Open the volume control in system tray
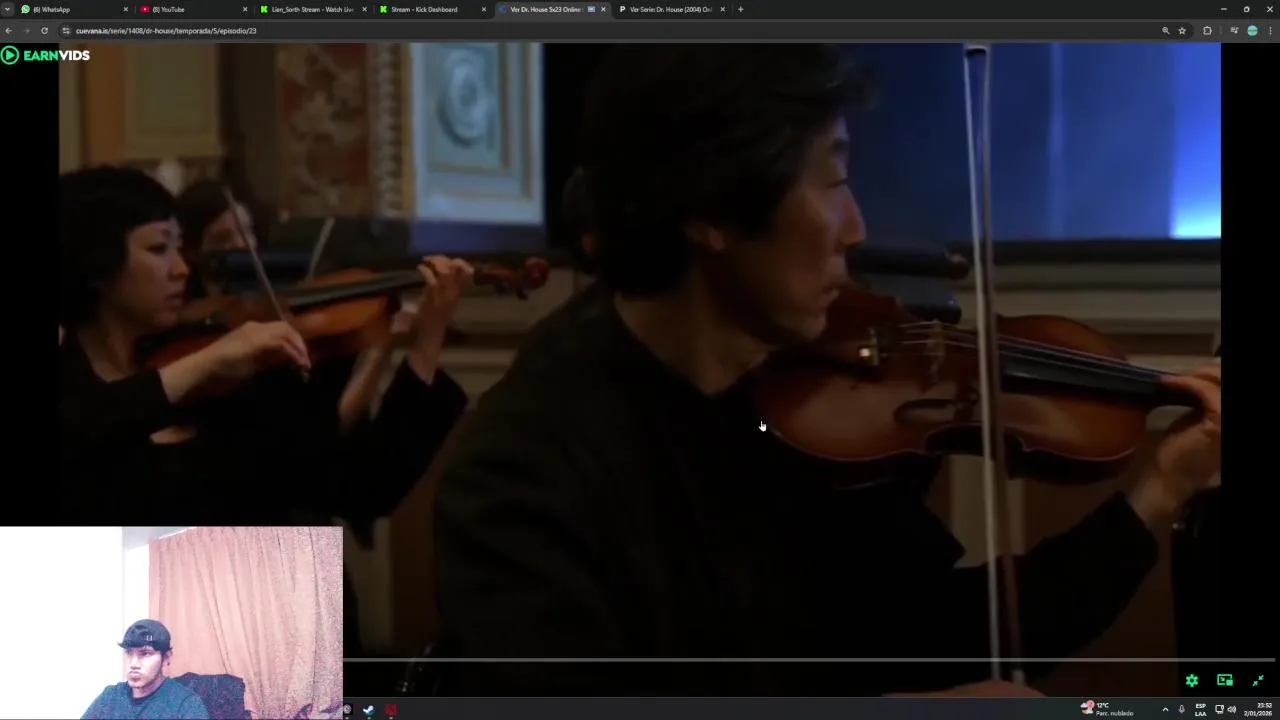 (x=1232, y=710)
